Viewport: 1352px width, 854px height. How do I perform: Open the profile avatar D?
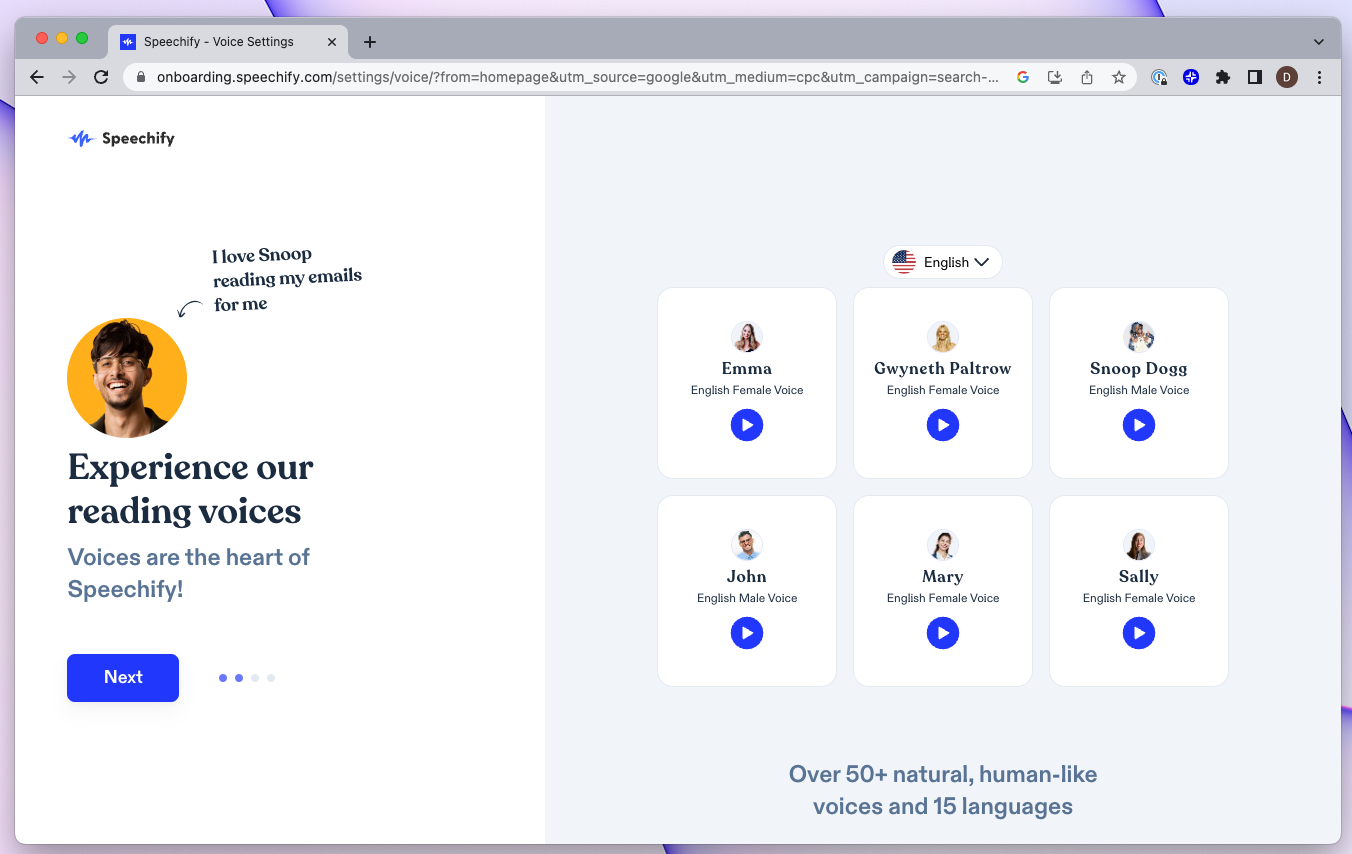1287,77
